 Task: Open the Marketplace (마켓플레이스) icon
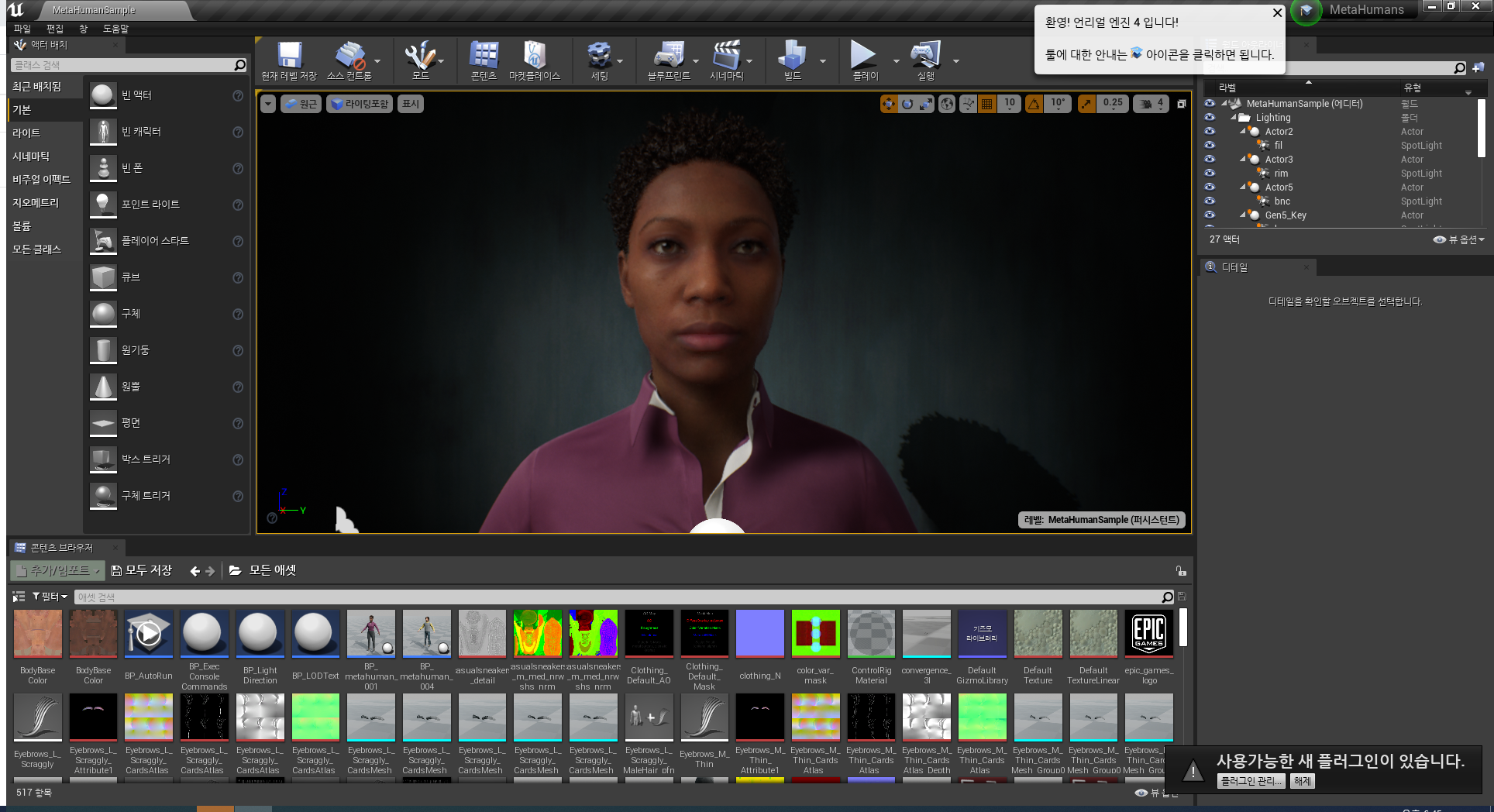pos(534,60)
